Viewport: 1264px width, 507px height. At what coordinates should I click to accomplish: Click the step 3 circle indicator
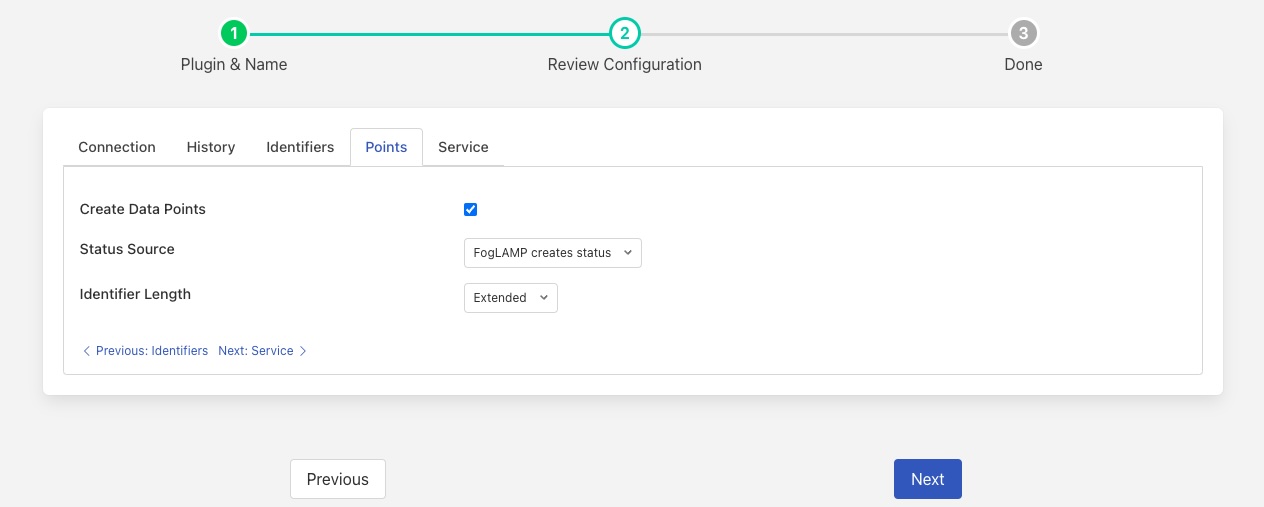tap(1023, 33)
